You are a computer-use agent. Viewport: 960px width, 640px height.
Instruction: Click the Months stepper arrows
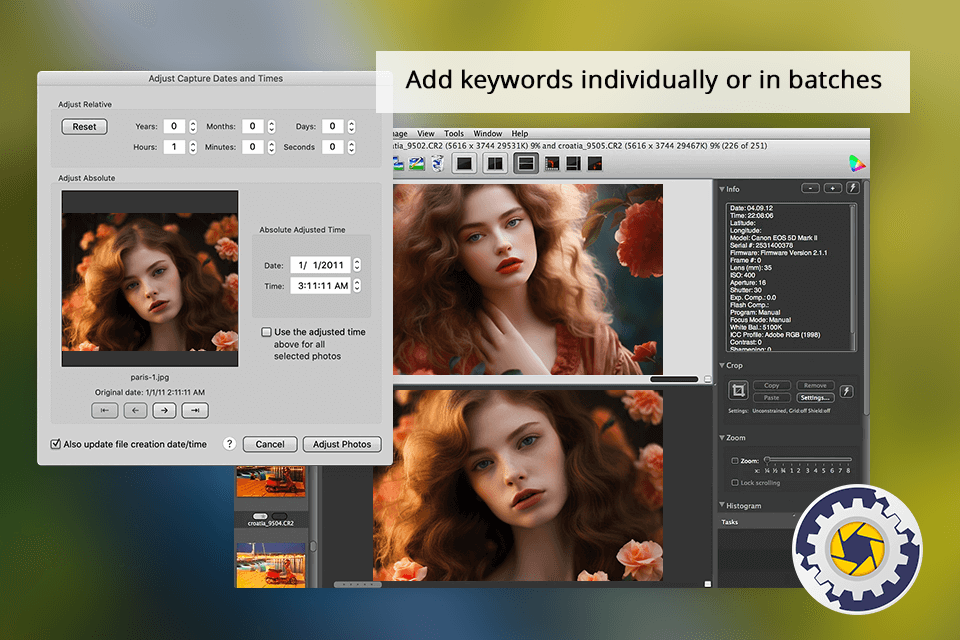271,126
